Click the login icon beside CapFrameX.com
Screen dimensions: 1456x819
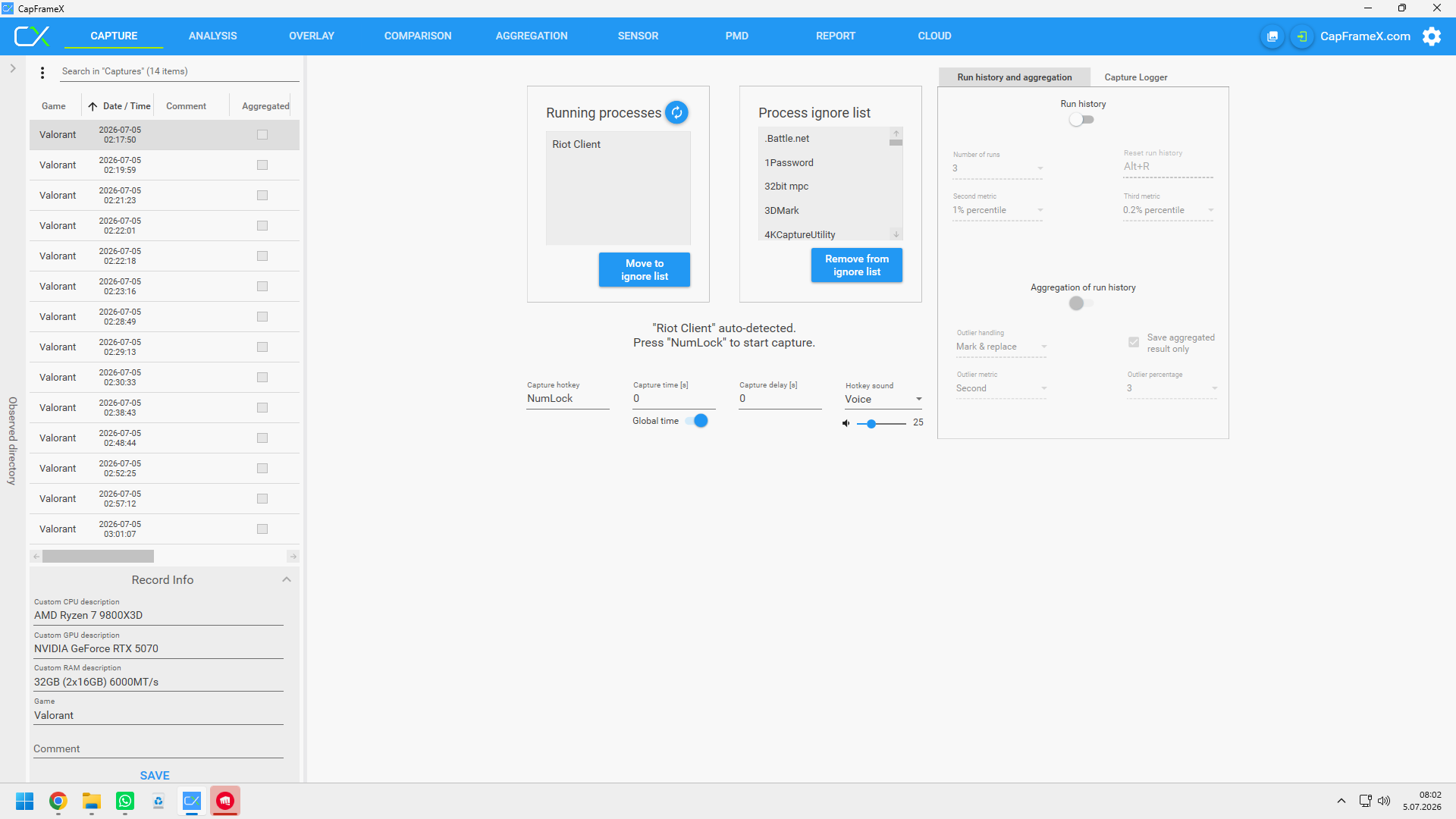[x=1302, y=36]
